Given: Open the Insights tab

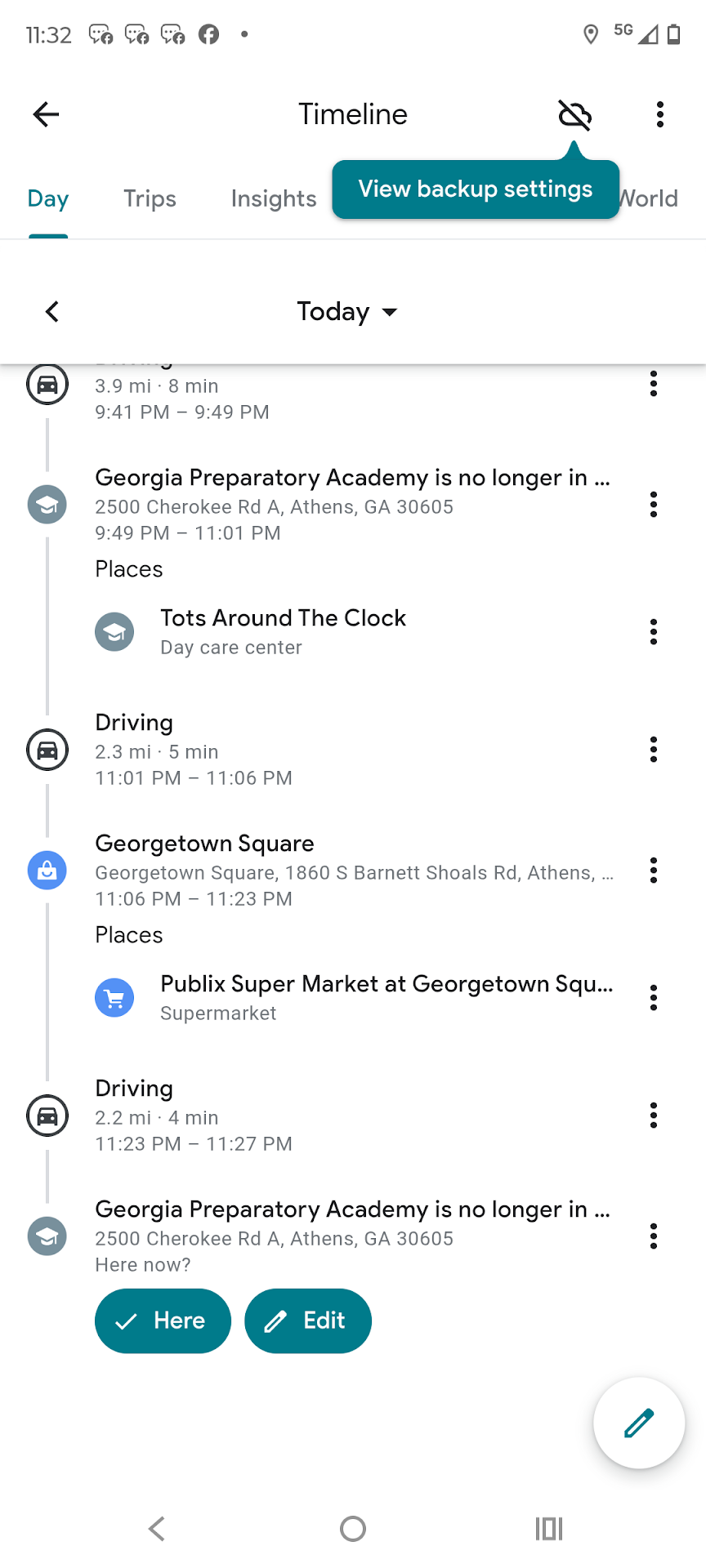Looking at the screenshot, I should 273,198.
